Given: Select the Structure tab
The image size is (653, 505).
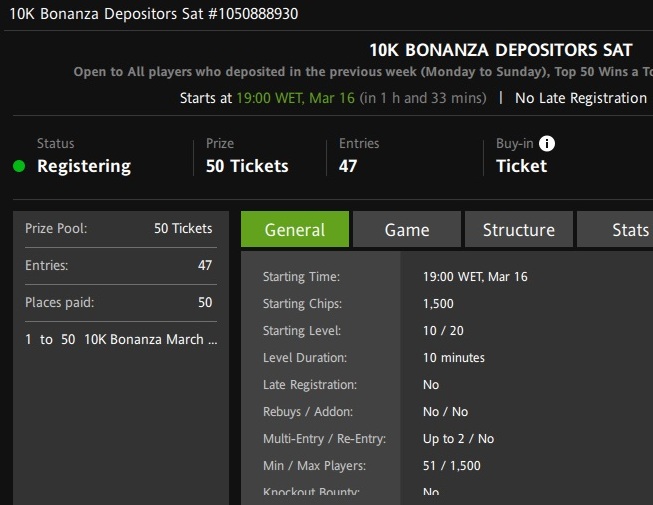Looking at the screenshot, I should (518, 230).
